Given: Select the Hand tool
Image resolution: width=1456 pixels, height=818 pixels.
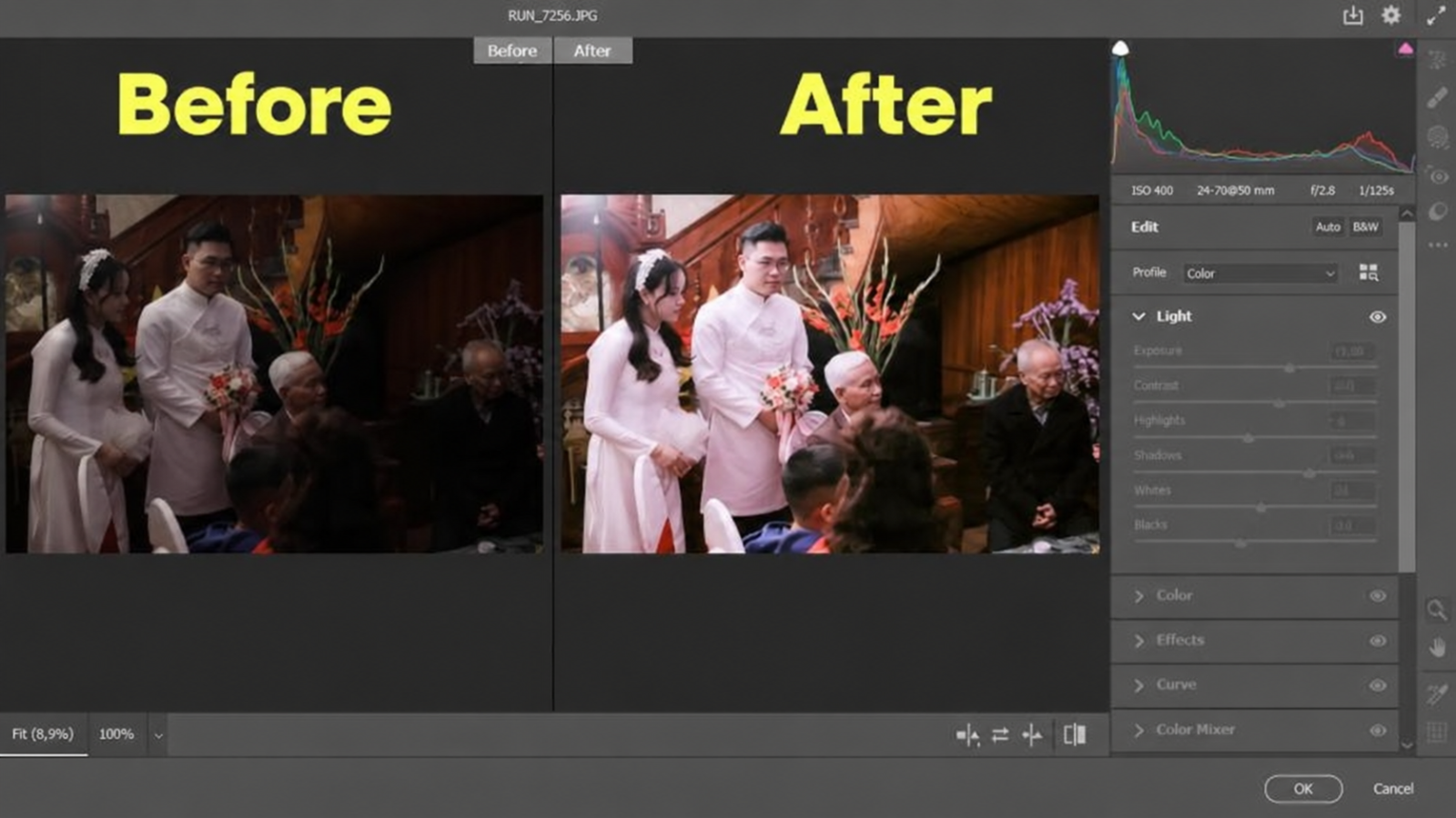Looking at the screenshot, I should tap(1437, 648).
